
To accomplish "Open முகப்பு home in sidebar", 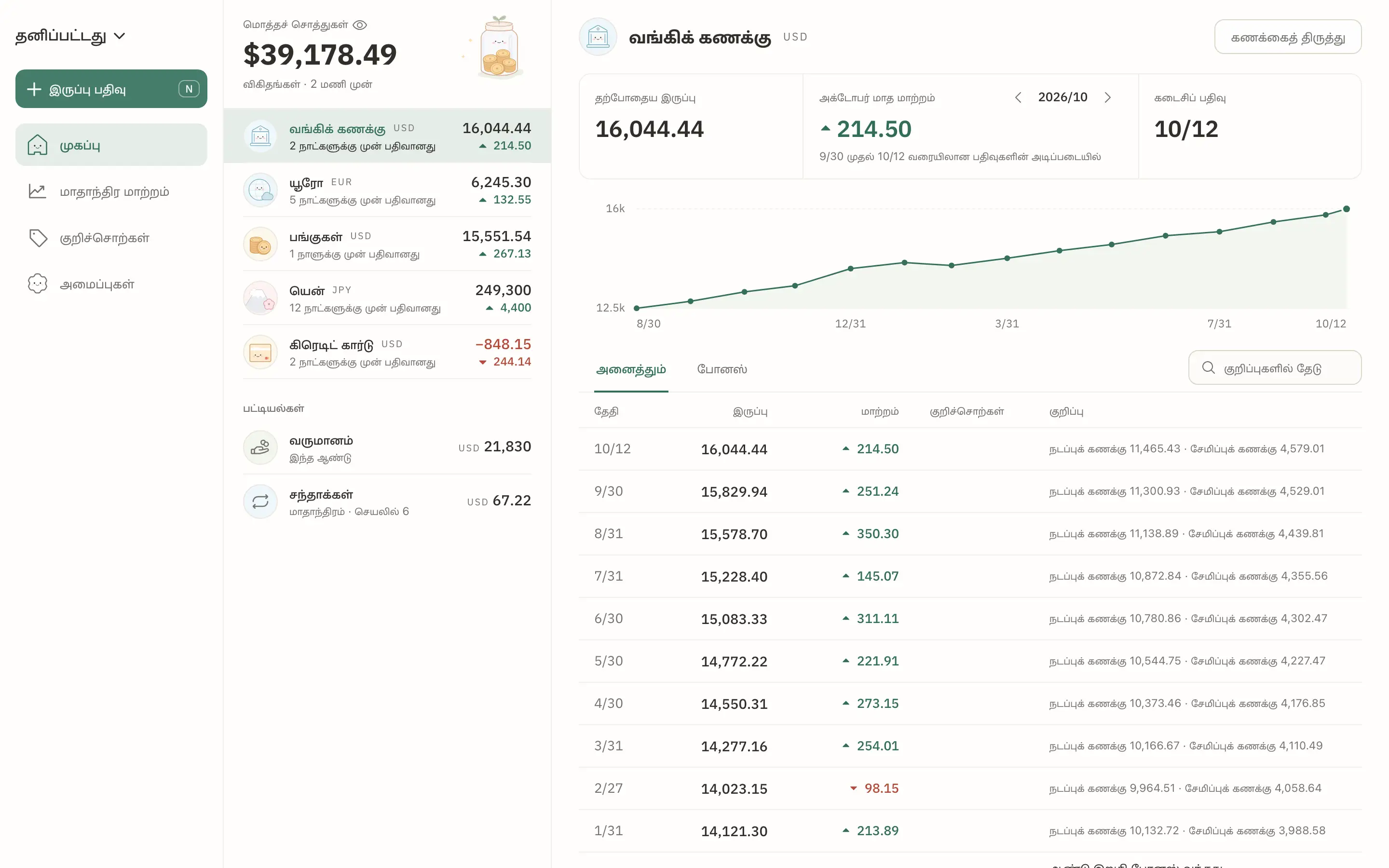I will (111, 145).
